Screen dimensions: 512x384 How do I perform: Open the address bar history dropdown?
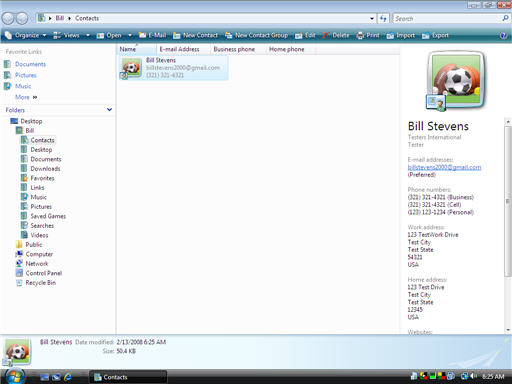pos(372,19)
